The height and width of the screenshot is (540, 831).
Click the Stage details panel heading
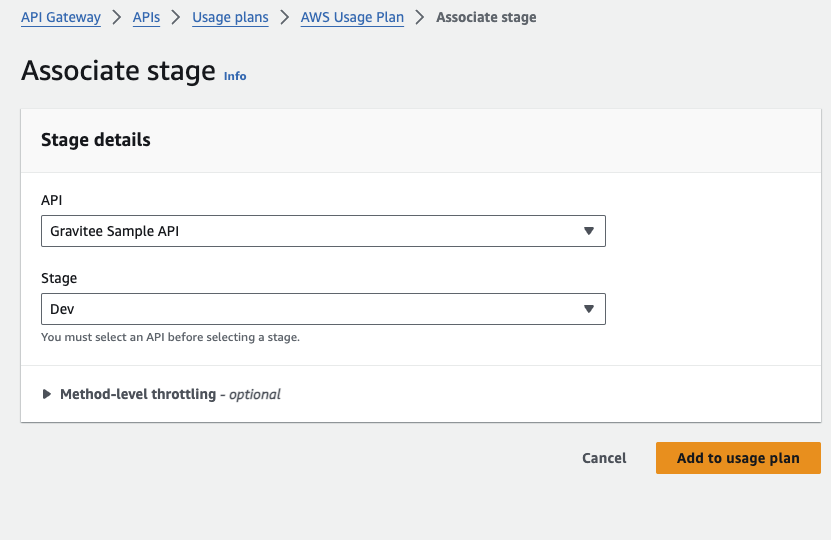point(96,140)
